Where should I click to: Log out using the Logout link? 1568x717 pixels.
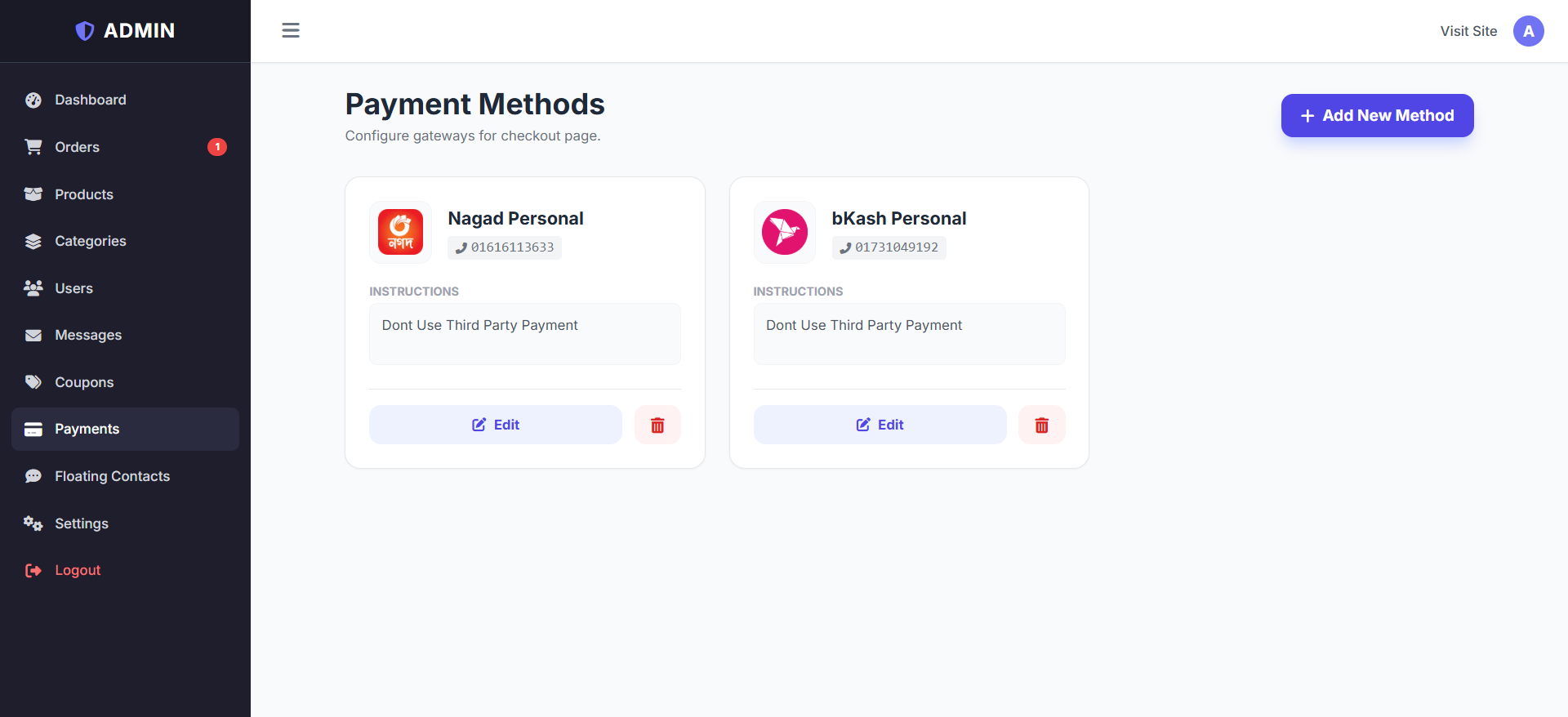tap(78, 570)
